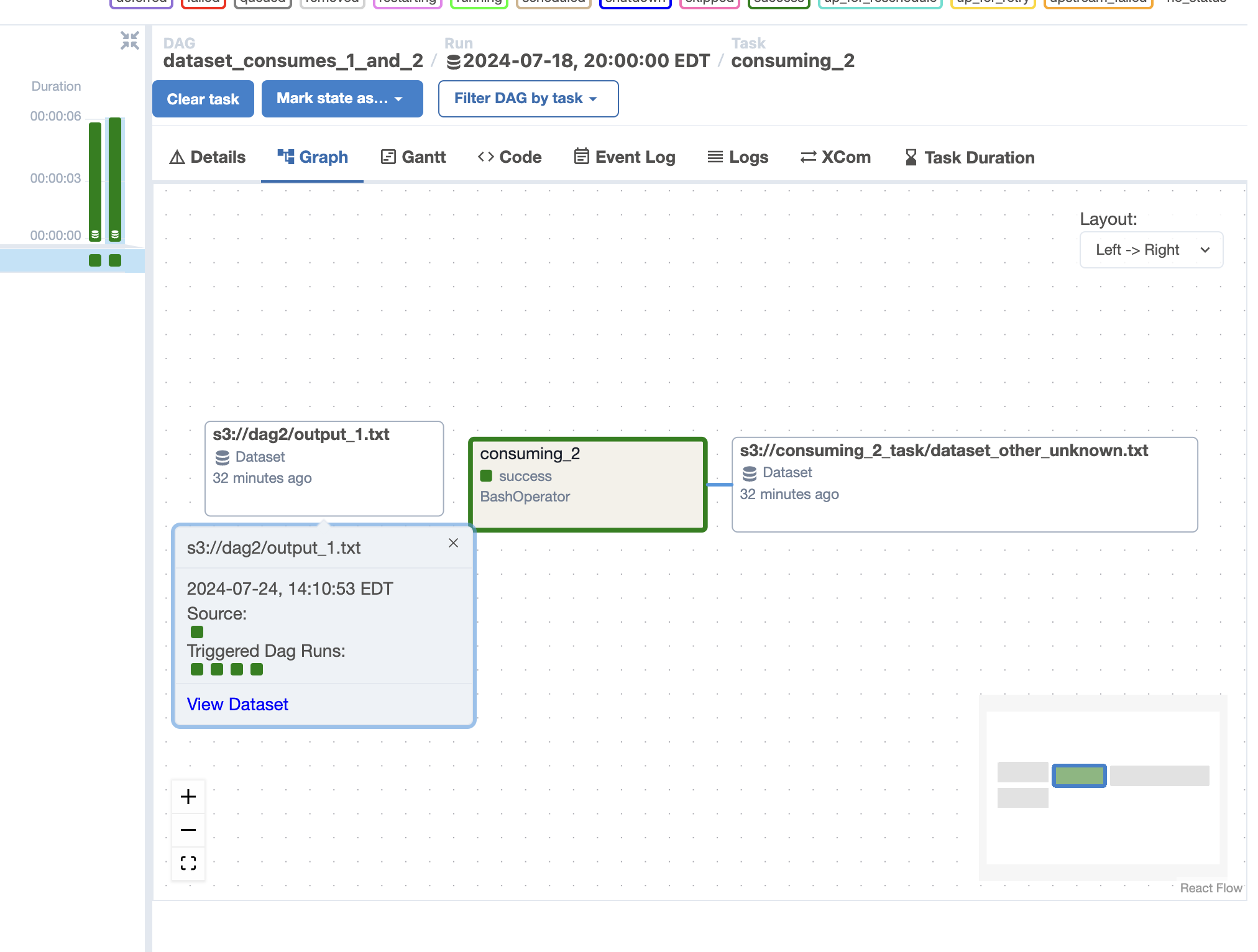This screenshot has height=952, width=1258.
Task: Fit the graph view to screen
Action: 188,863
